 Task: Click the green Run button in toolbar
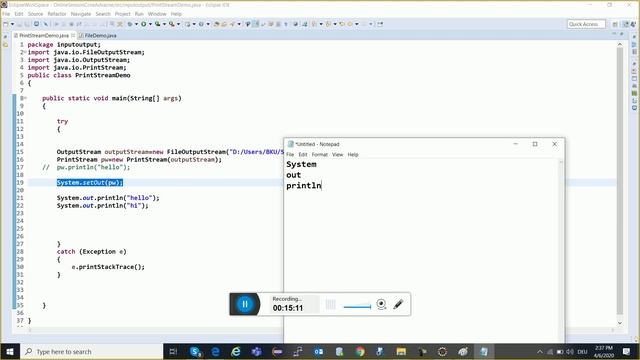click(x=143, y=24)
